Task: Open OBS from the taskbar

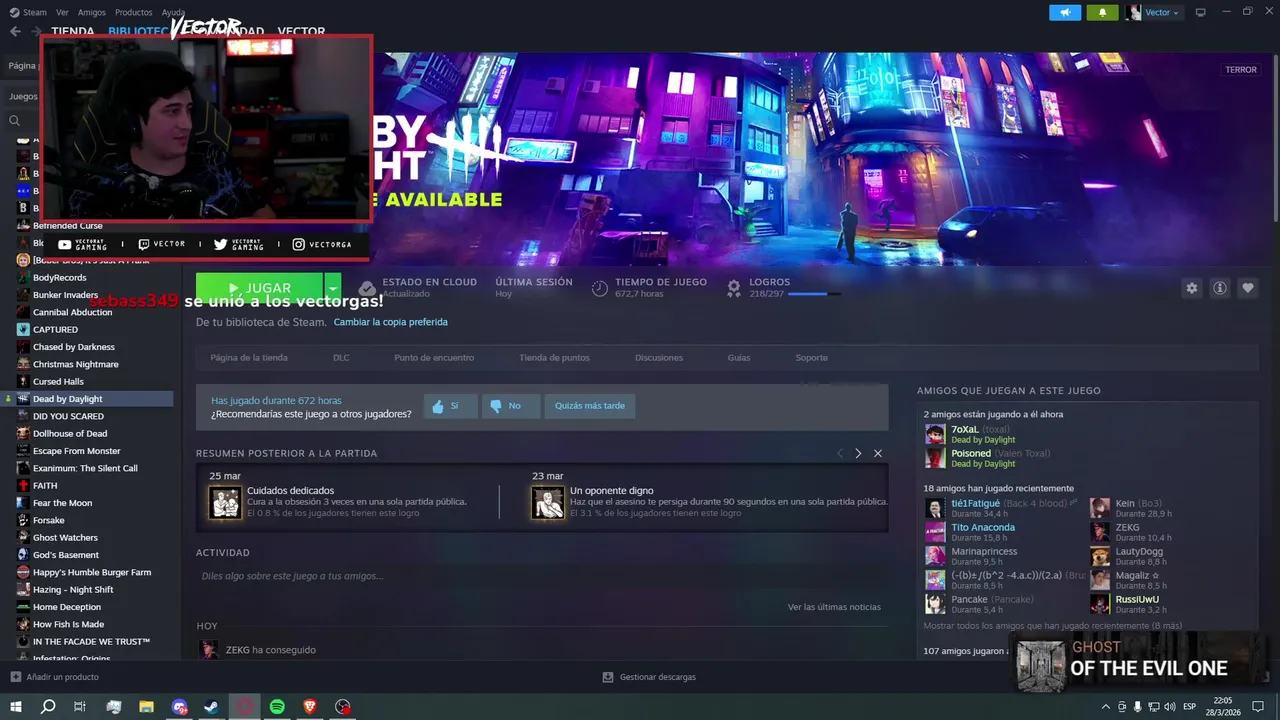Action: tap(343, 706)
